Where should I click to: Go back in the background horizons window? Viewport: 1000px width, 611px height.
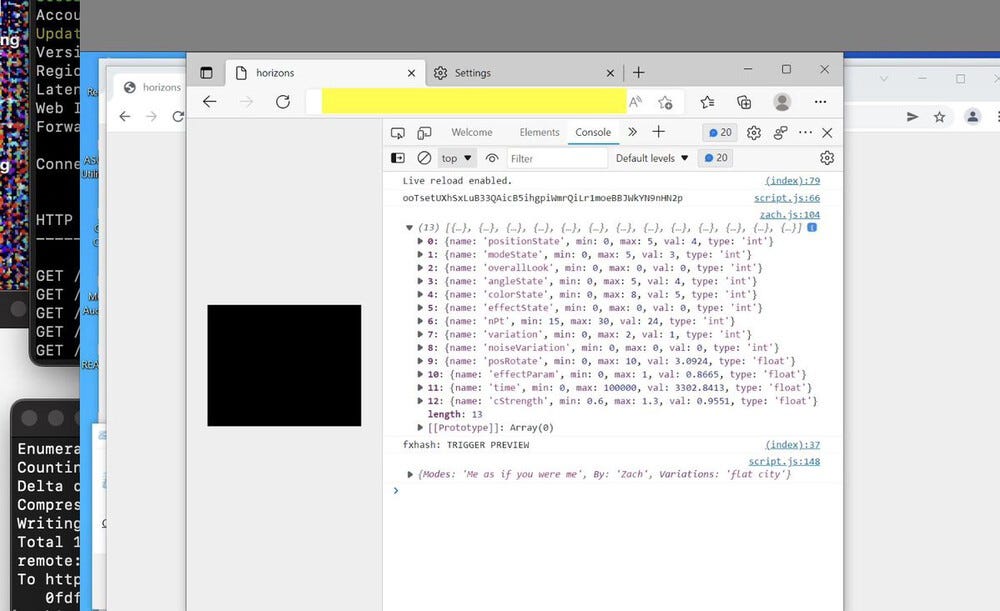[125, 116]
